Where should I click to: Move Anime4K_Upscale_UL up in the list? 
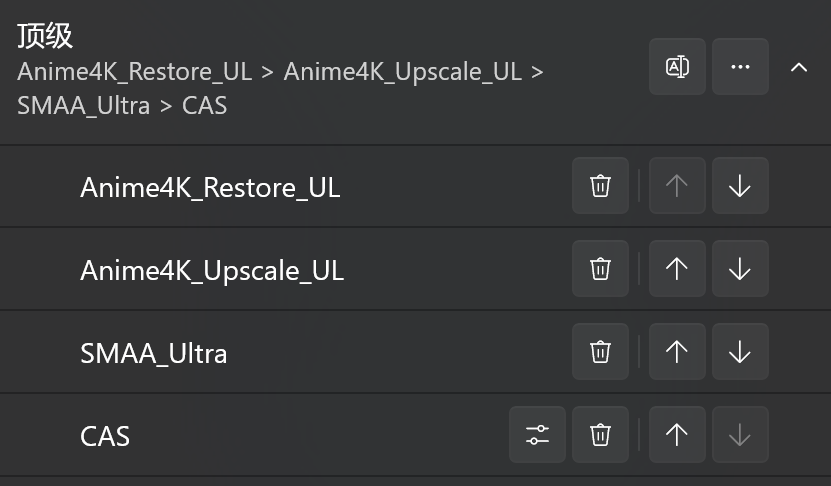(x=677, y=269)
